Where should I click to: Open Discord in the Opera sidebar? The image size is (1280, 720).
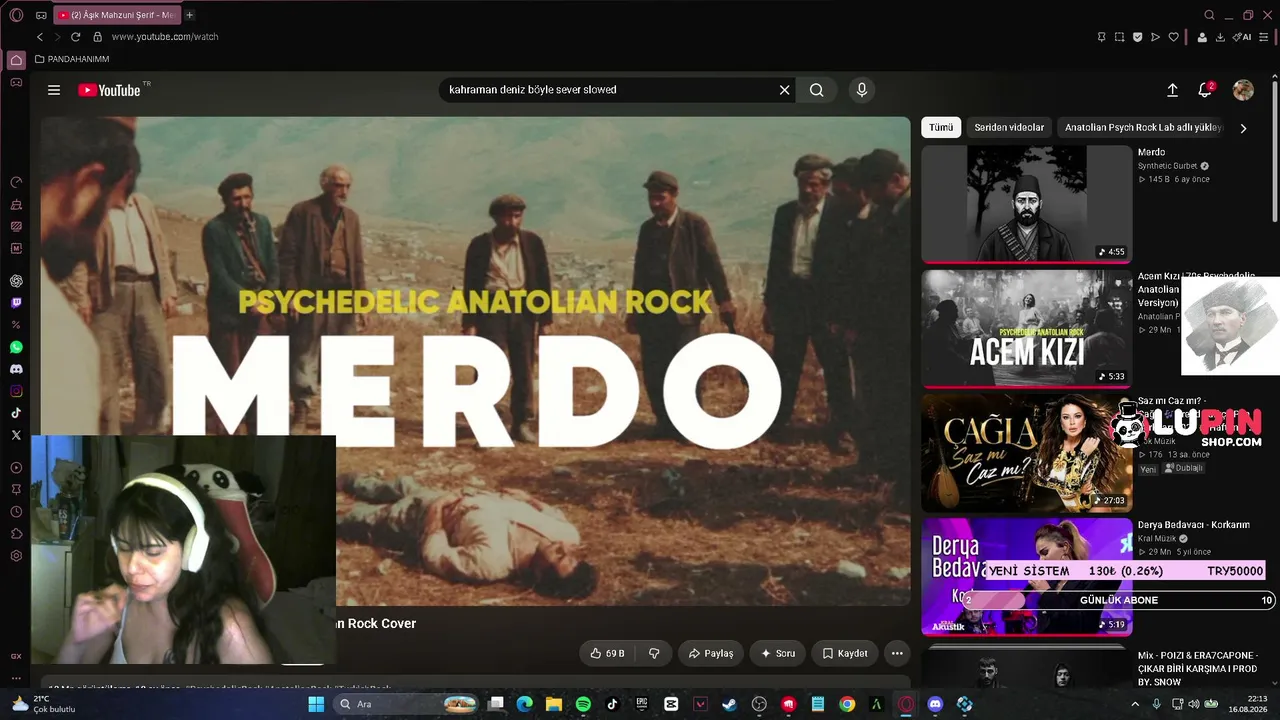(16, 370)
